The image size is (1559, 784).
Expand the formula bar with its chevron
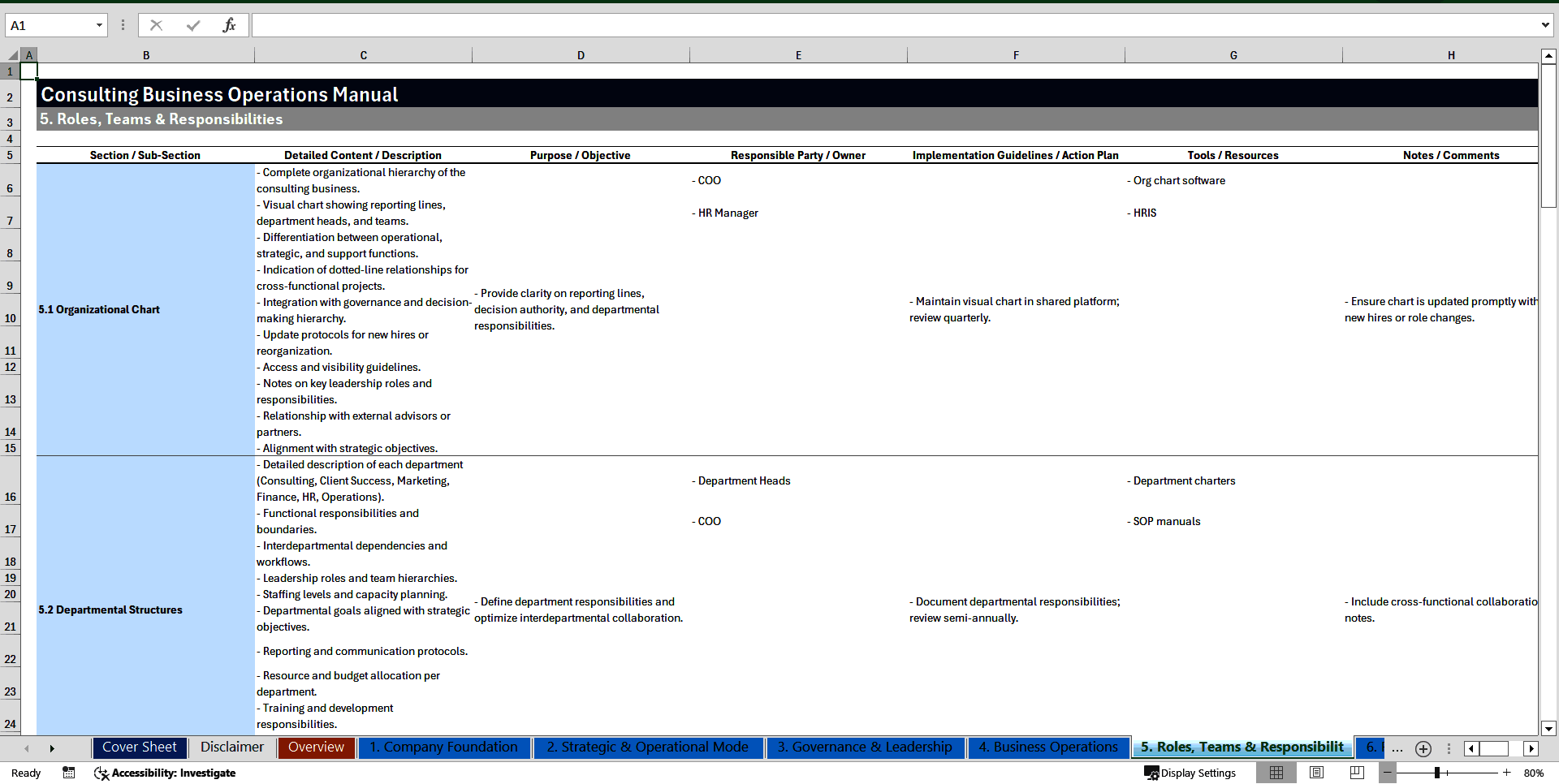point(1546,25)
